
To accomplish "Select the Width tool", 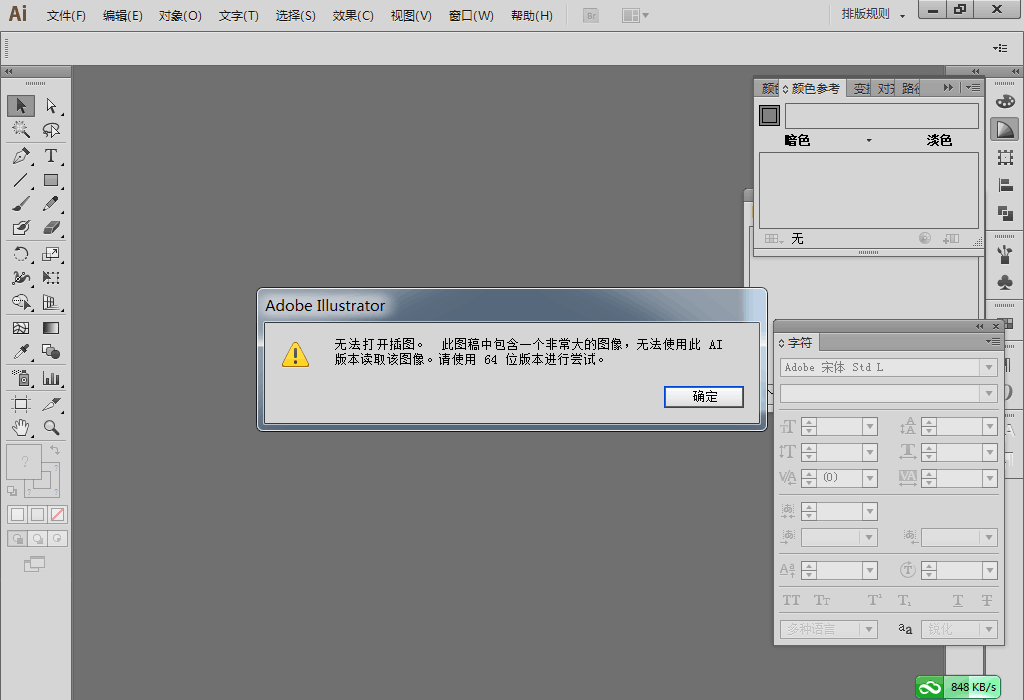I will point(21,278).
